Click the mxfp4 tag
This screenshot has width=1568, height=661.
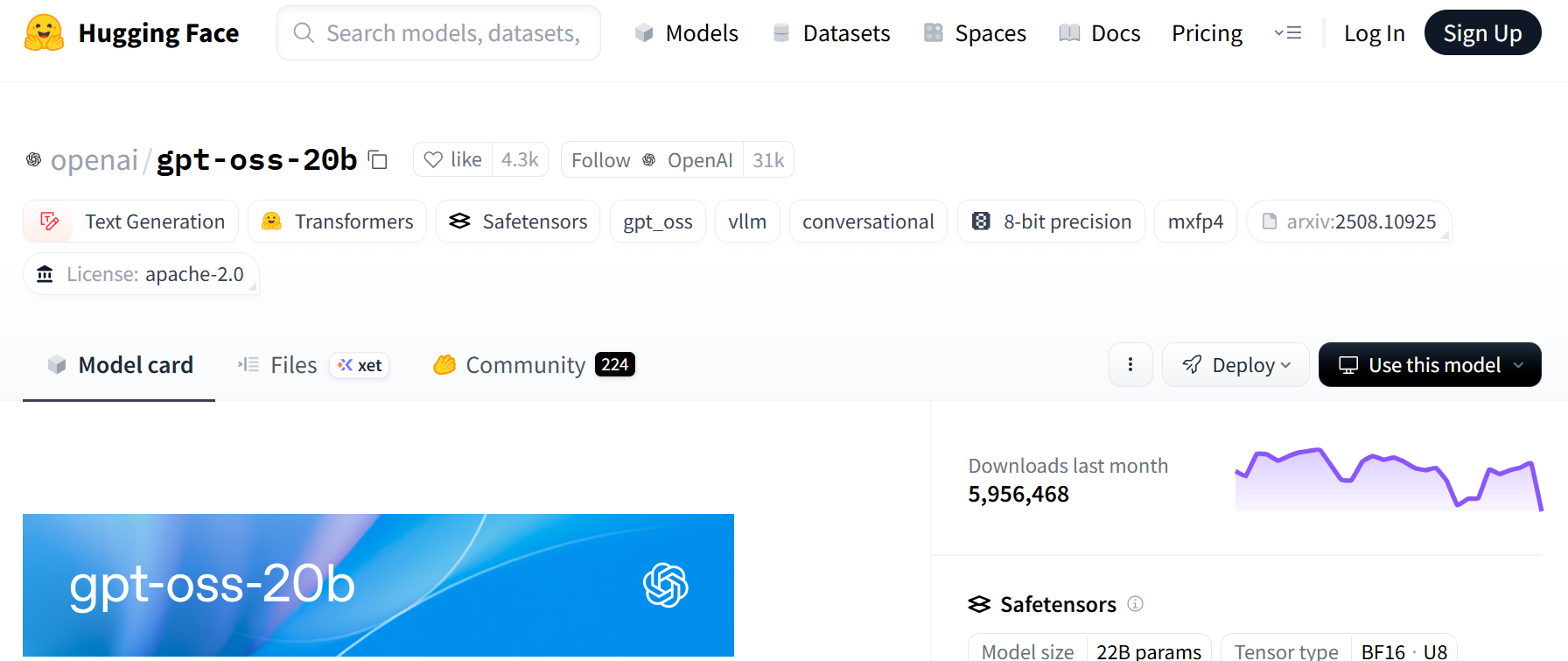pyautogui.click(x=1195, y=222)
